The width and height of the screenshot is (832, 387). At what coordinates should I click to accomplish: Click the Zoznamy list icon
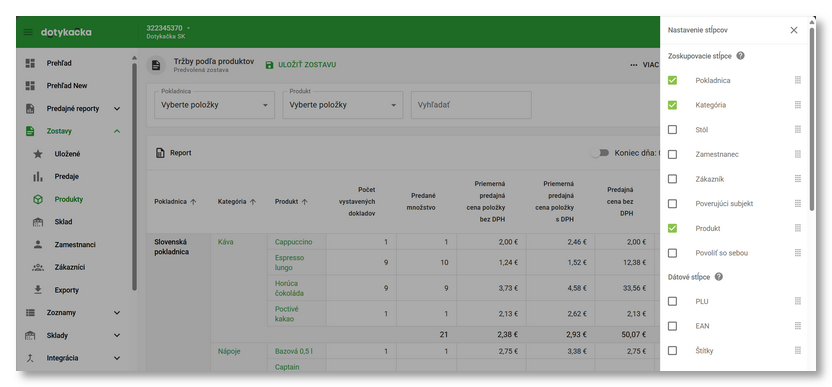(30, 313)
